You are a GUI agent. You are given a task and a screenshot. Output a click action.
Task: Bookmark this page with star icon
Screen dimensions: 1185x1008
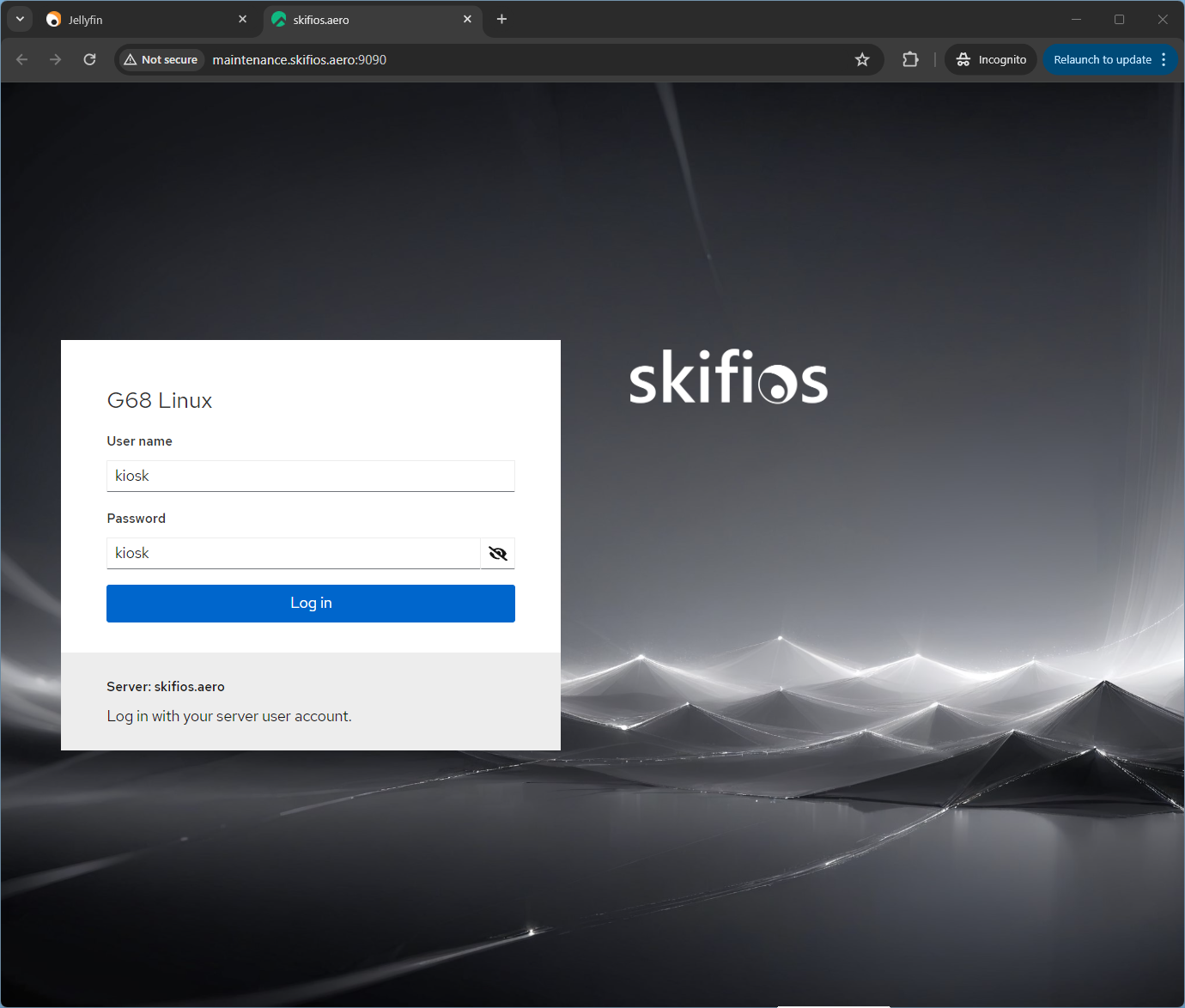(862, 59)
